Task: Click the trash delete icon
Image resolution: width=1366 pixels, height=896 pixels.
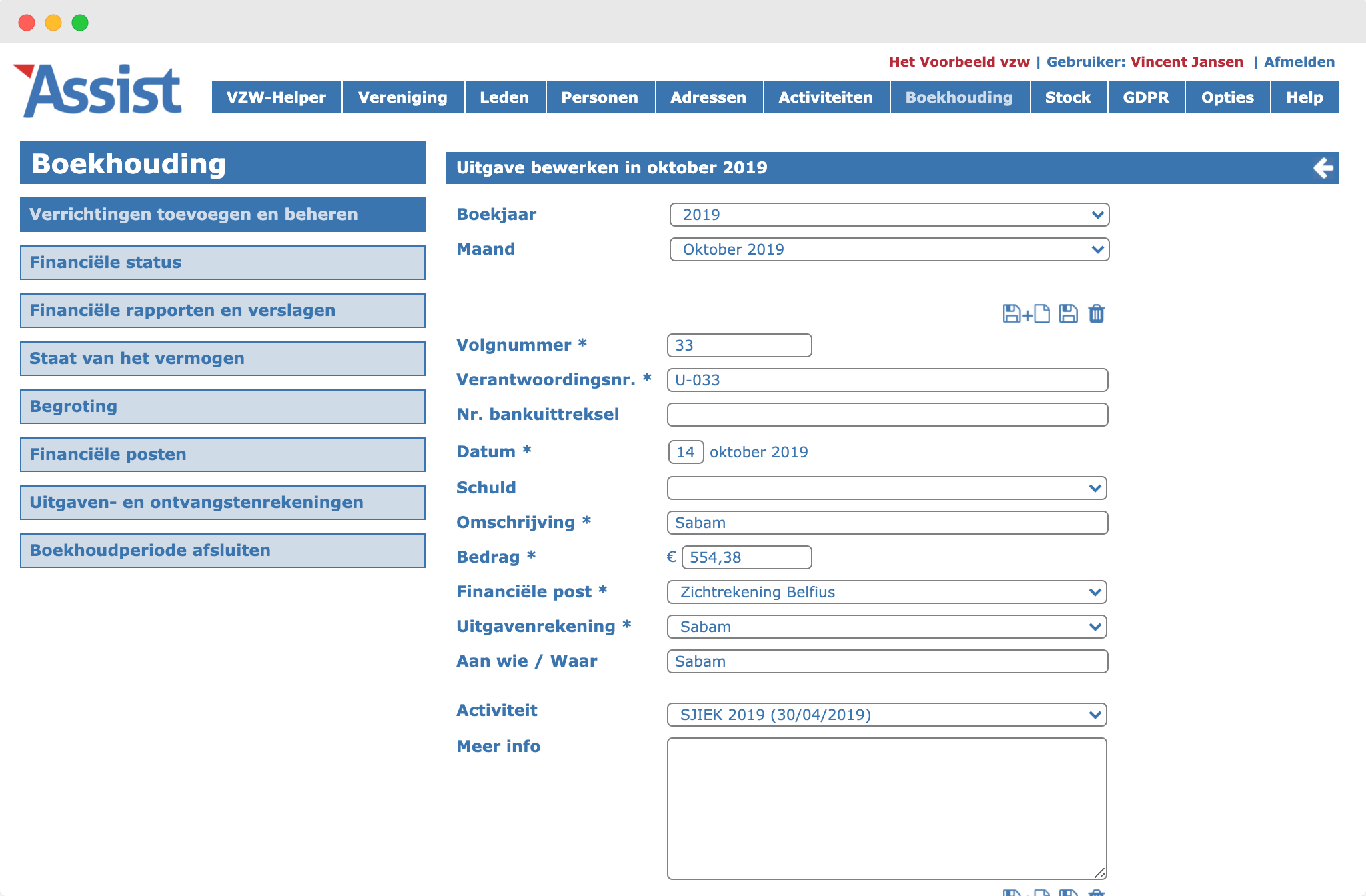Action: [1097, 313]
